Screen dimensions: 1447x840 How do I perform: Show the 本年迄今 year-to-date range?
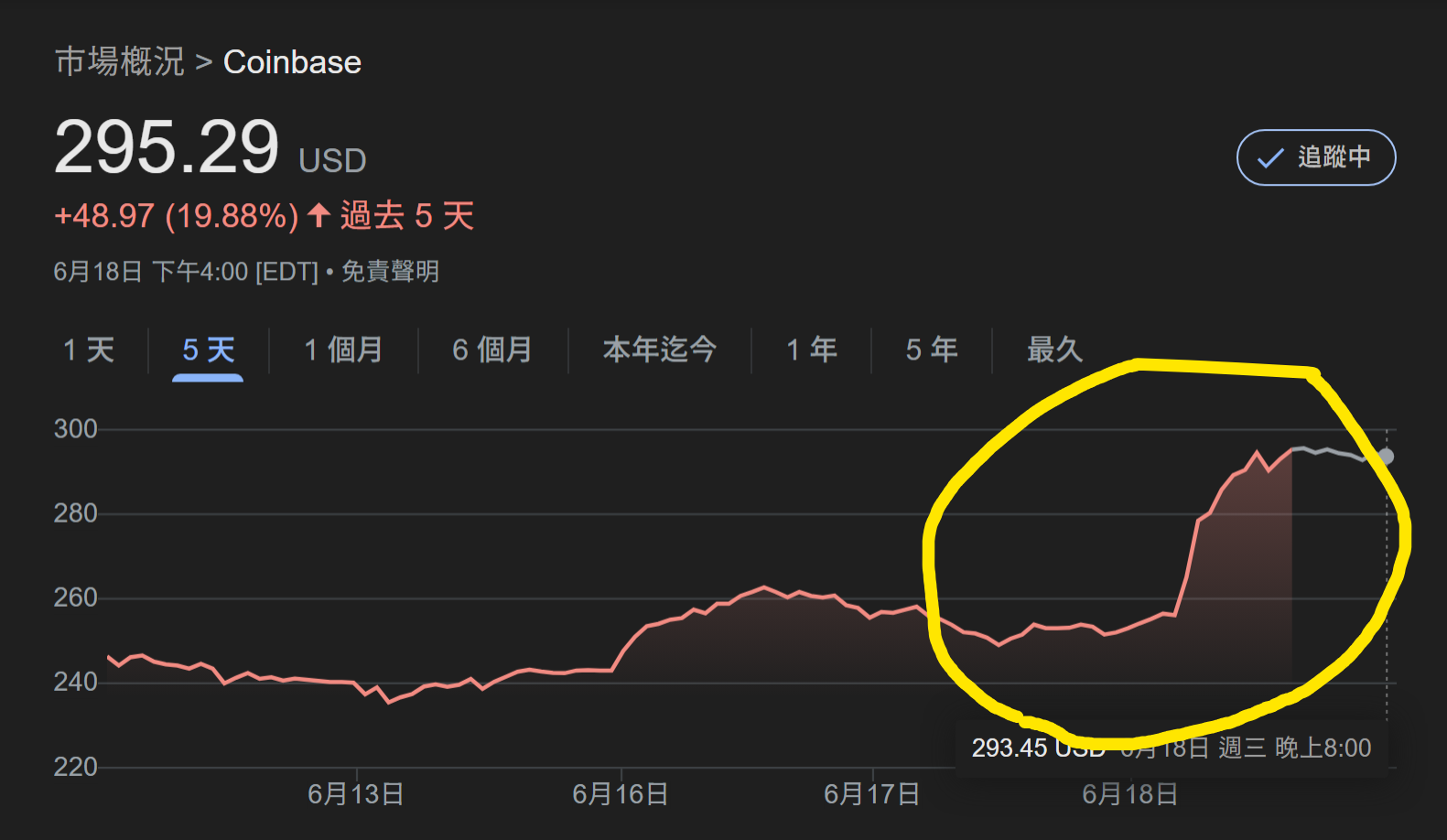(660, 350)
